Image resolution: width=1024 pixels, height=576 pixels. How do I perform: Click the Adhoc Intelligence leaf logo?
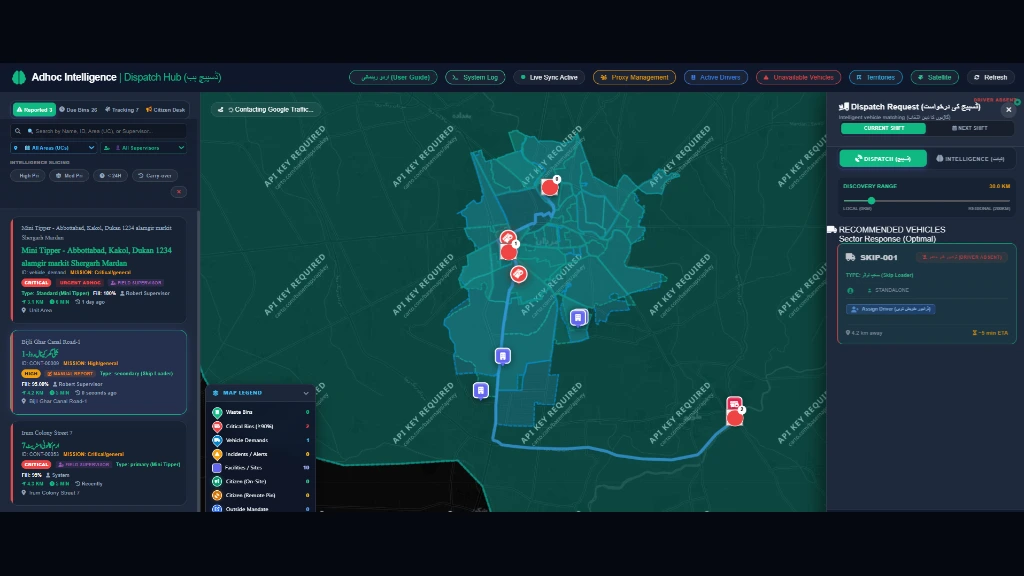point(19,77)
